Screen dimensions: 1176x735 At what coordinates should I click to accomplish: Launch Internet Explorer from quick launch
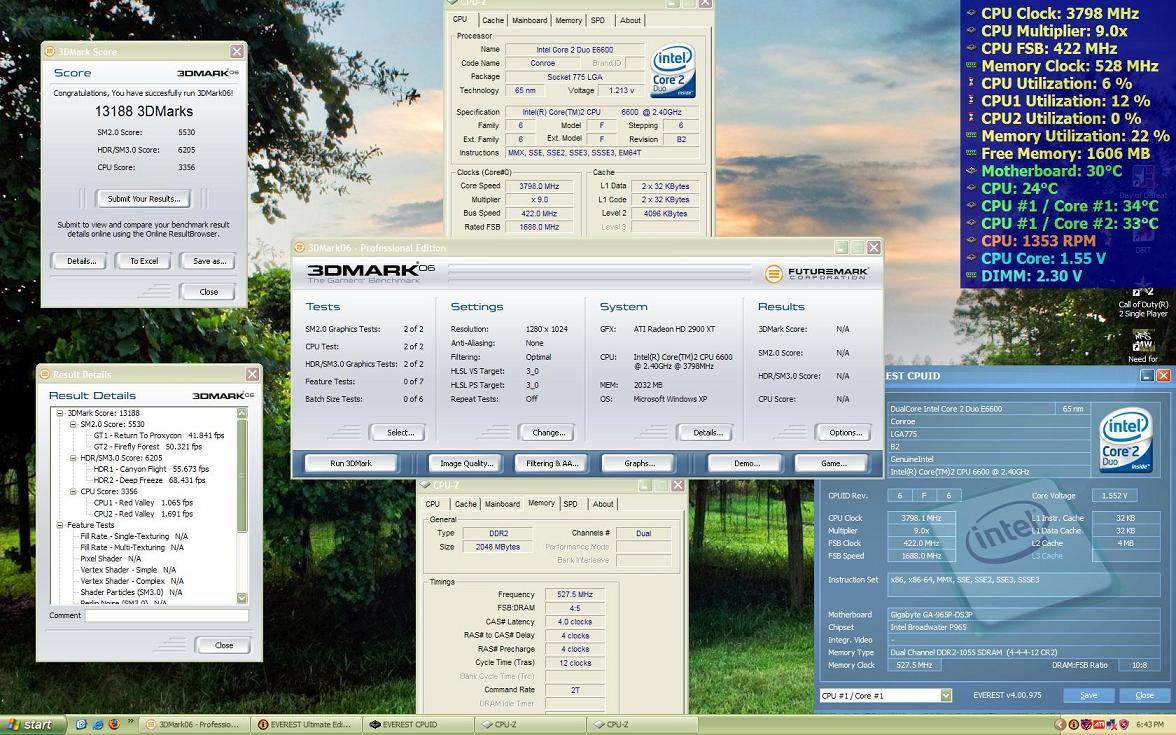[x=98, y=724]
